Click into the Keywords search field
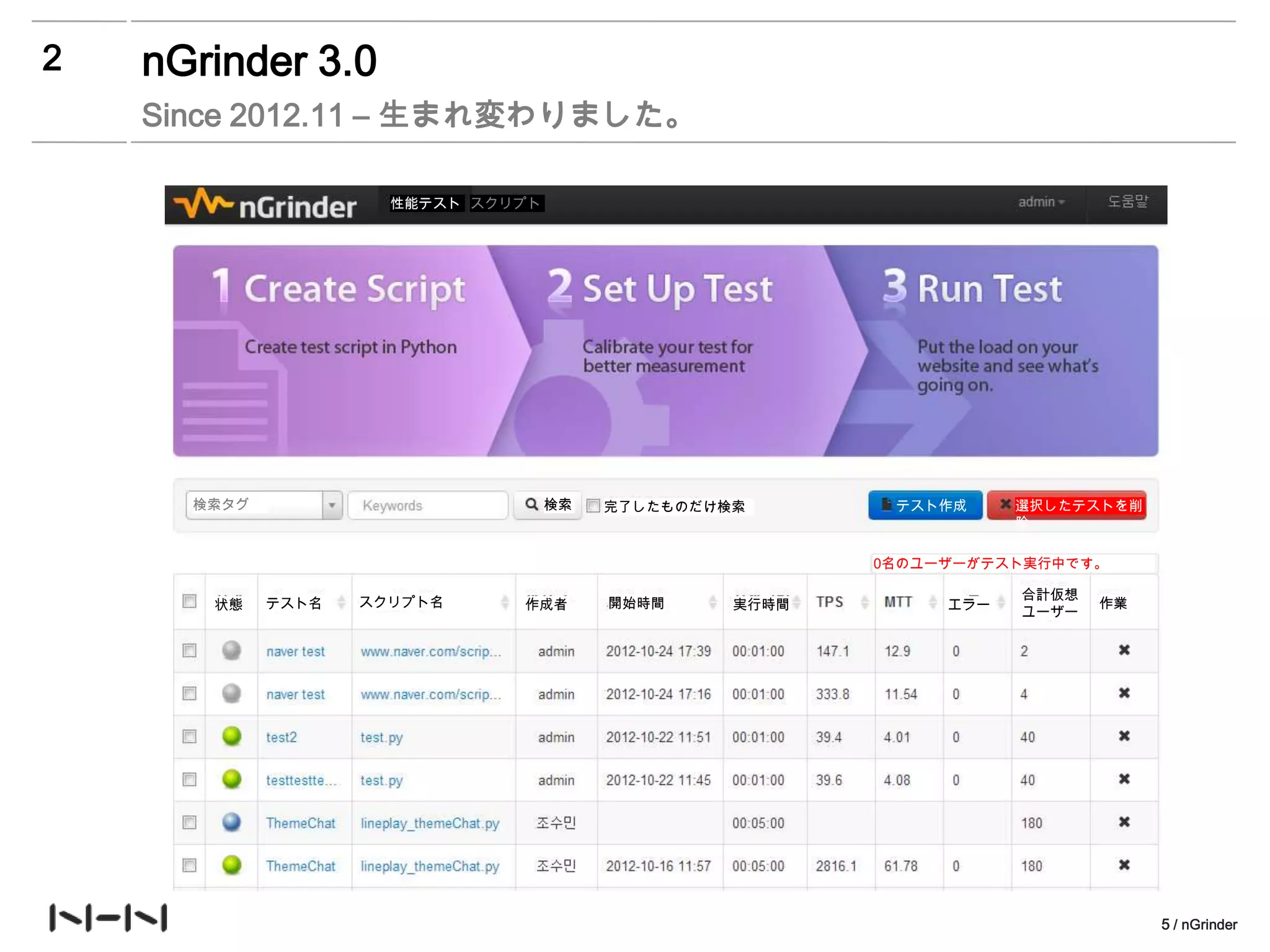 [x=428, y=505]
